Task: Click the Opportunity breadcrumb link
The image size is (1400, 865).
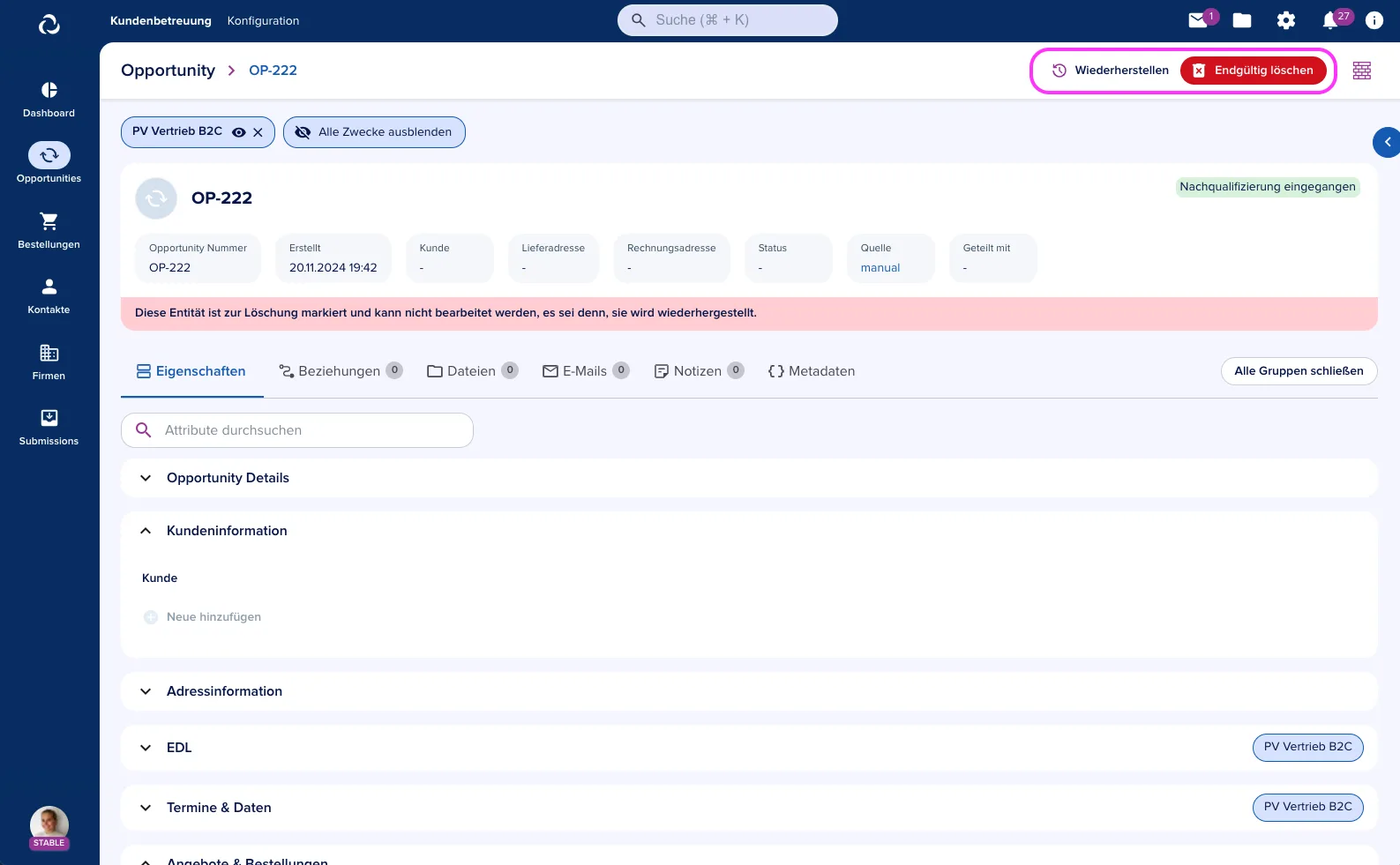Action: 168,71
